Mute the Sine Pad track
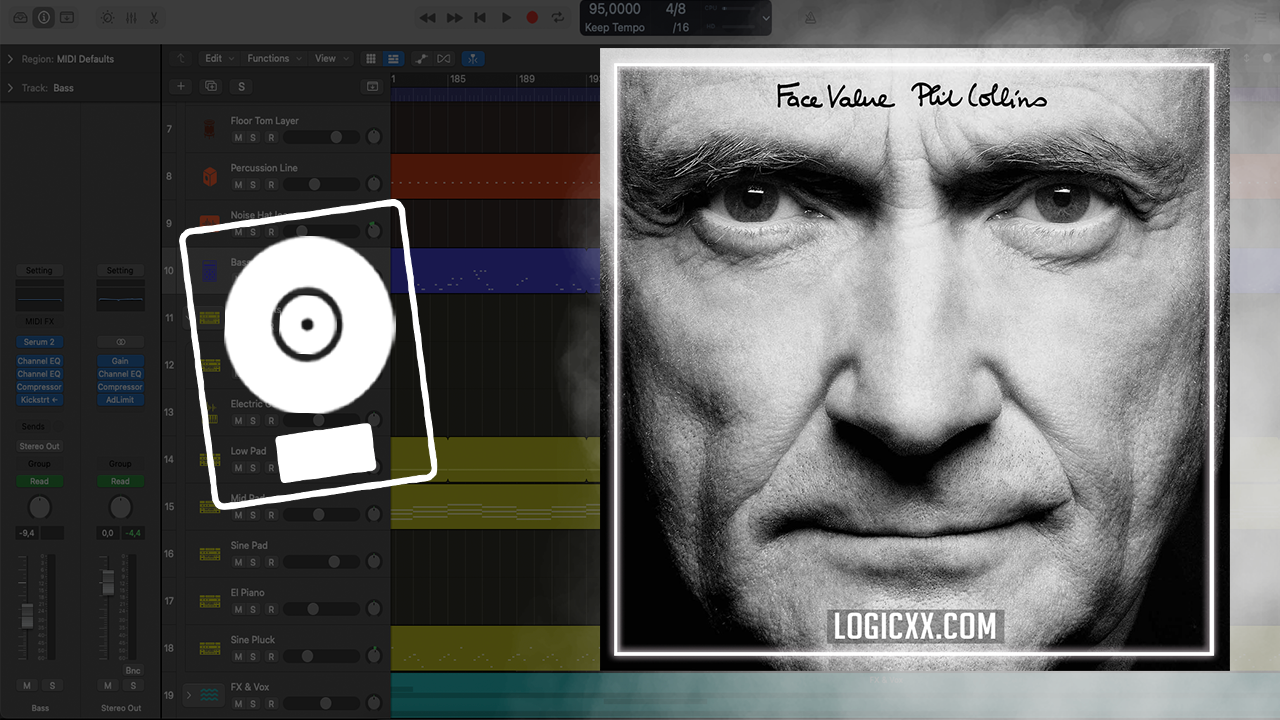1280x720 pixels. [238, 562]
